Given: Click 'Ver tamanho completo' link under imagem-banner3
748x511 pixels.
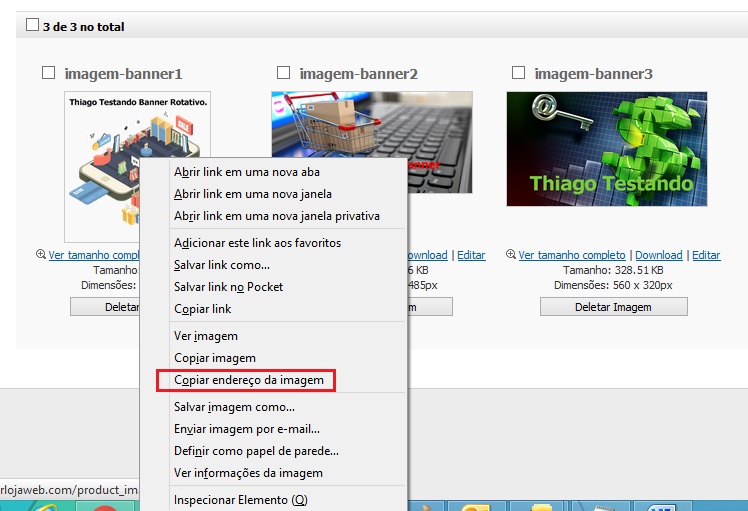Looking at the screenshot, I should (x=571, y=255).
